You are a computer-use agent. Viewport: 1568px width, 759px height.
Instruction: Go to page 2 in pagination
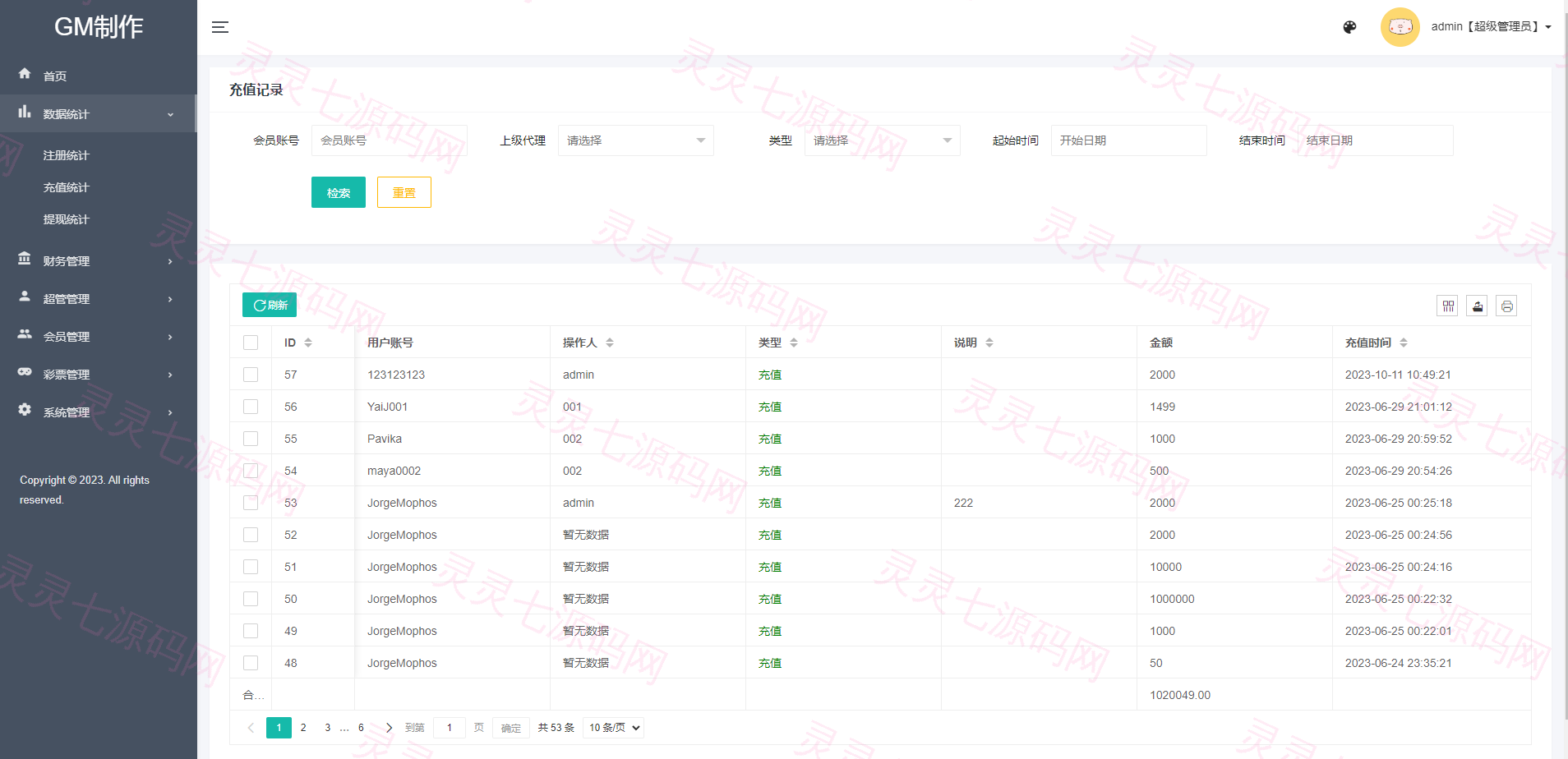point(303,728)
